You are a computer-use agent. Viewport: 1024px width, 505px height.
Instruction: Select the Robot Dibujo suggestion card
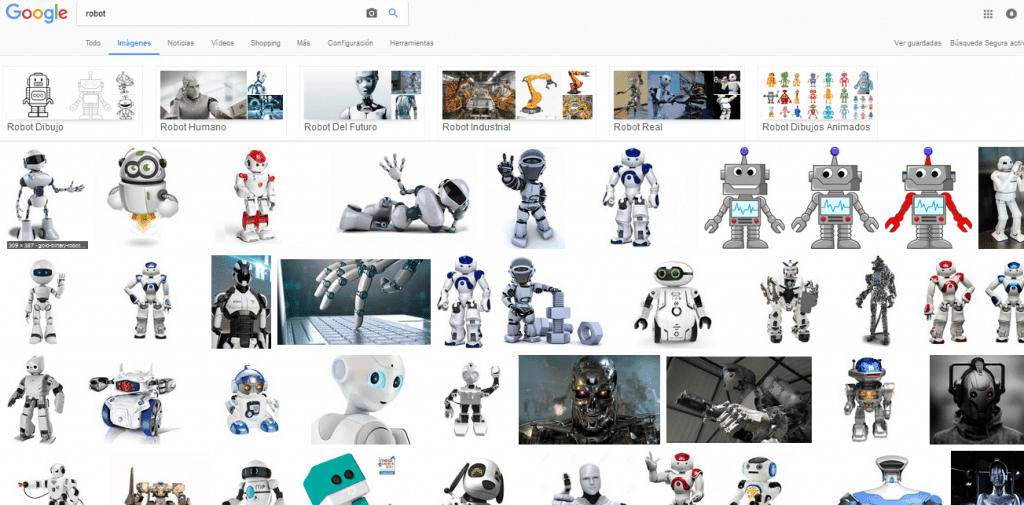(72, 102)
